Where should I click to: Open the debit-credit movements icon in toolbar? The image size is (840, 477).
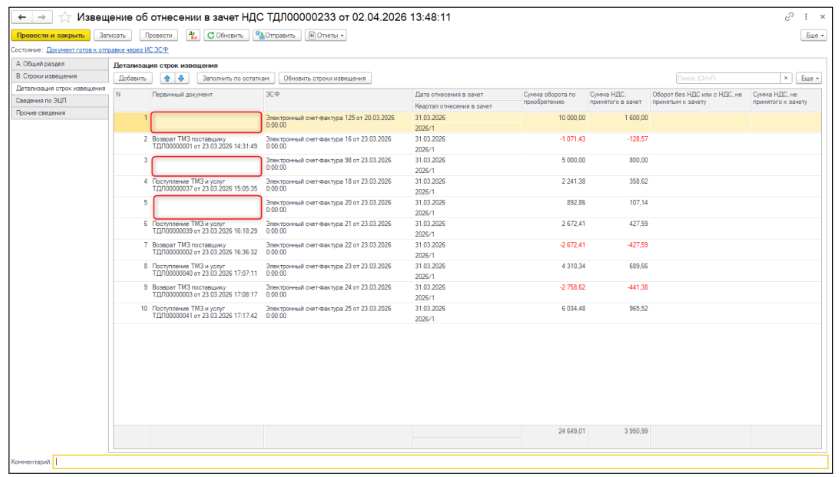tap(192, 35)
